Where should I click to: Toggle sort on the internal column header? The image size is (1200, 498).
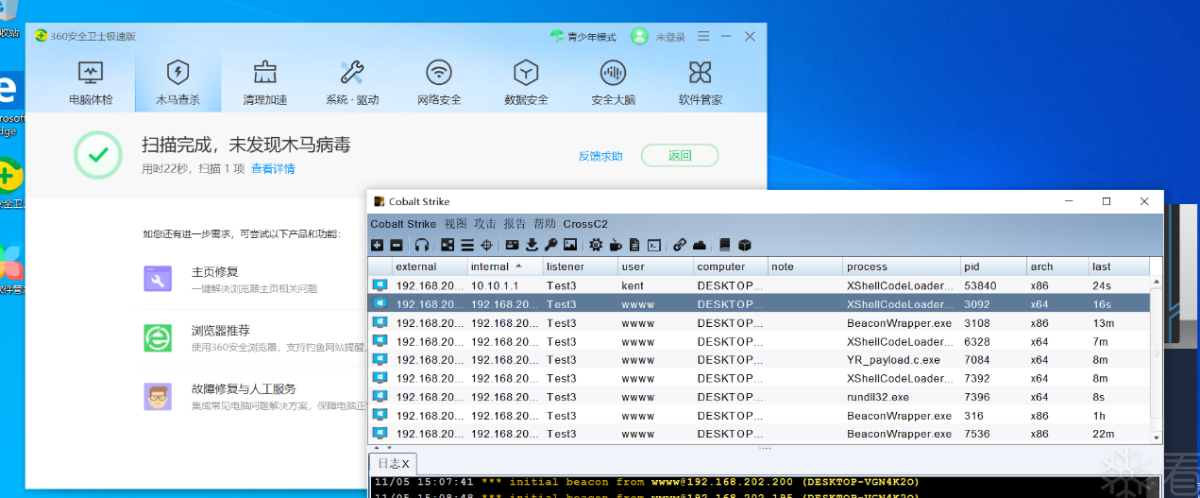click(505, 267)
